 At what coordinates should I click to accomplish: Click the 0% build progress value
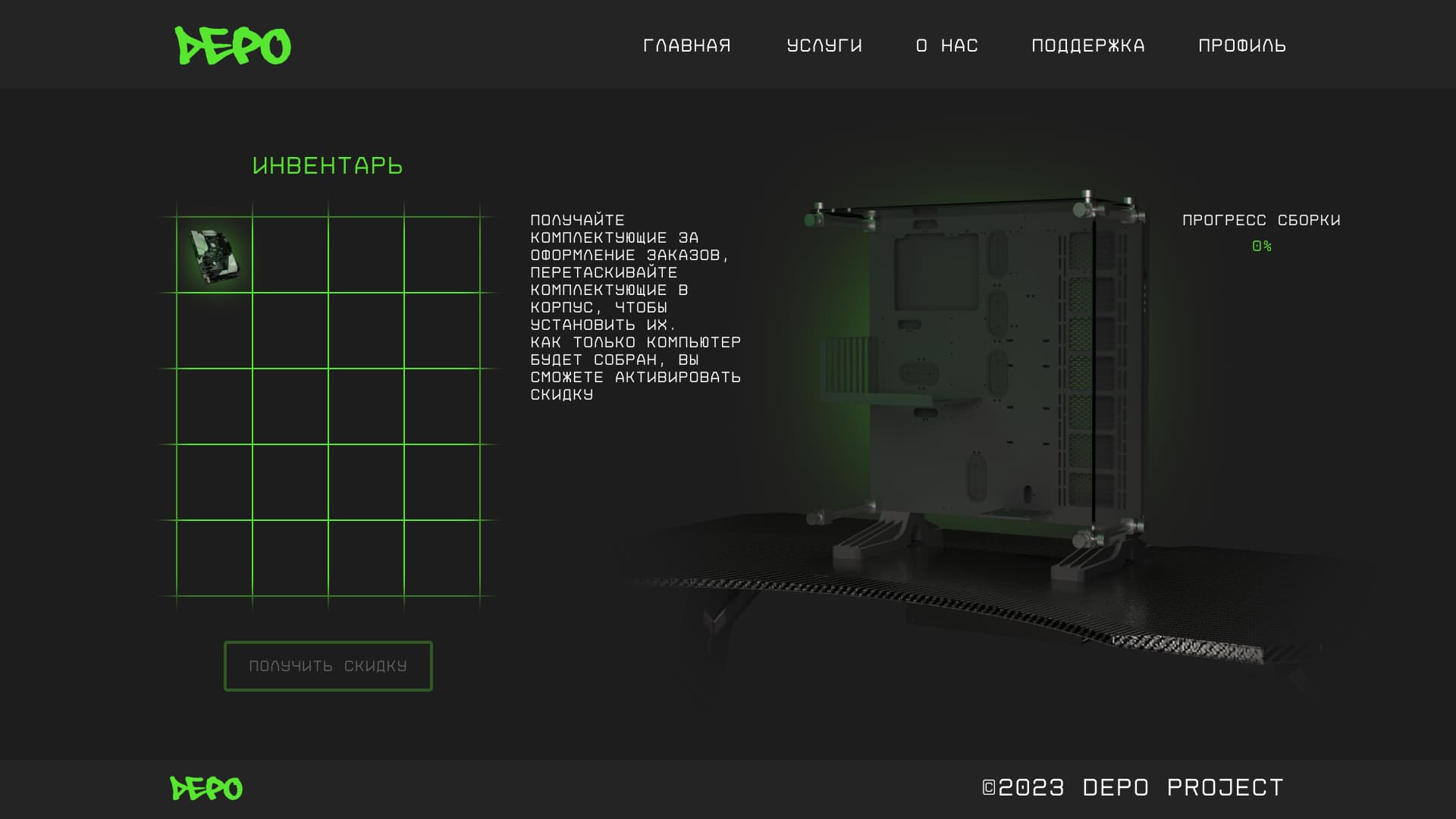1261,246
